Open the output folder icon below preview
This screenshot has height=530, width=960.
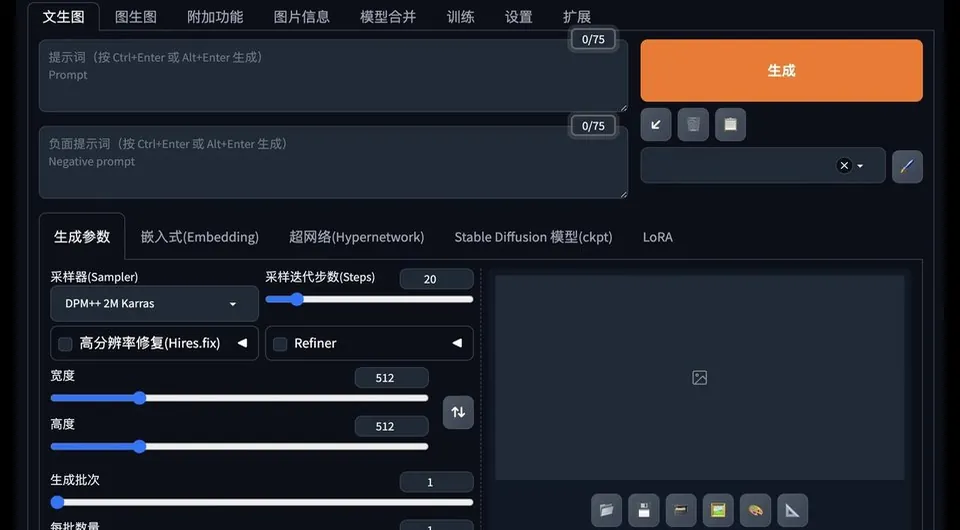[x=606, y=510]
